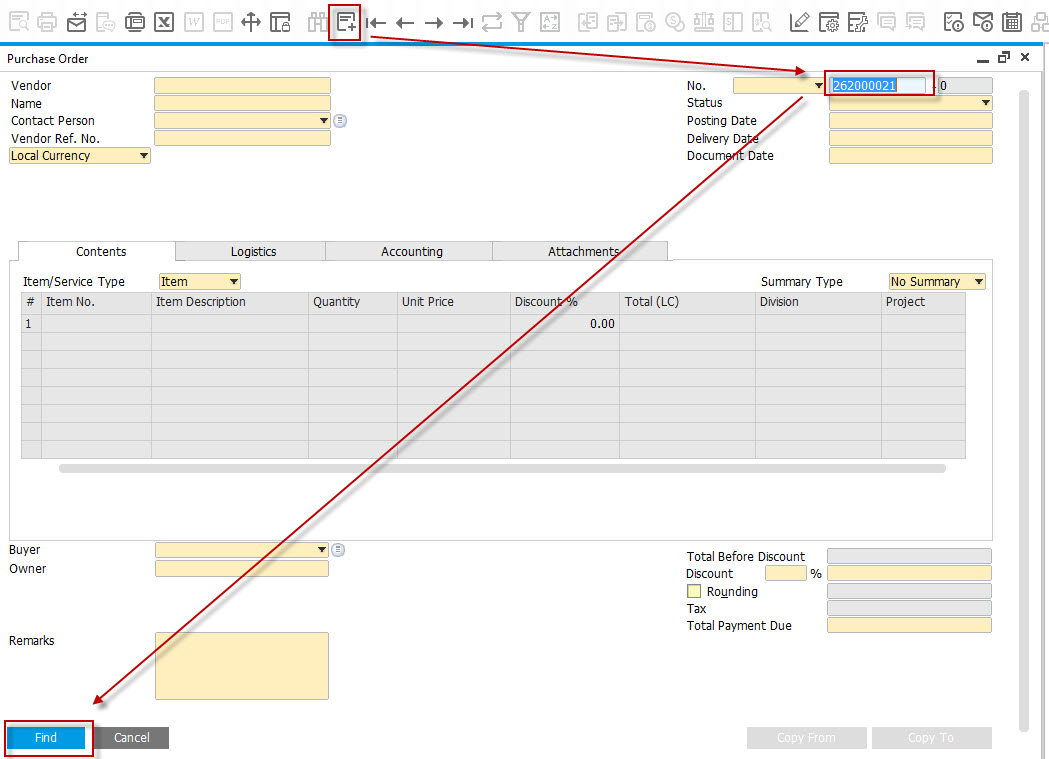Click the Layout Designer pencil icon
Screen dimensions: 1049x759
pos(799,22)
